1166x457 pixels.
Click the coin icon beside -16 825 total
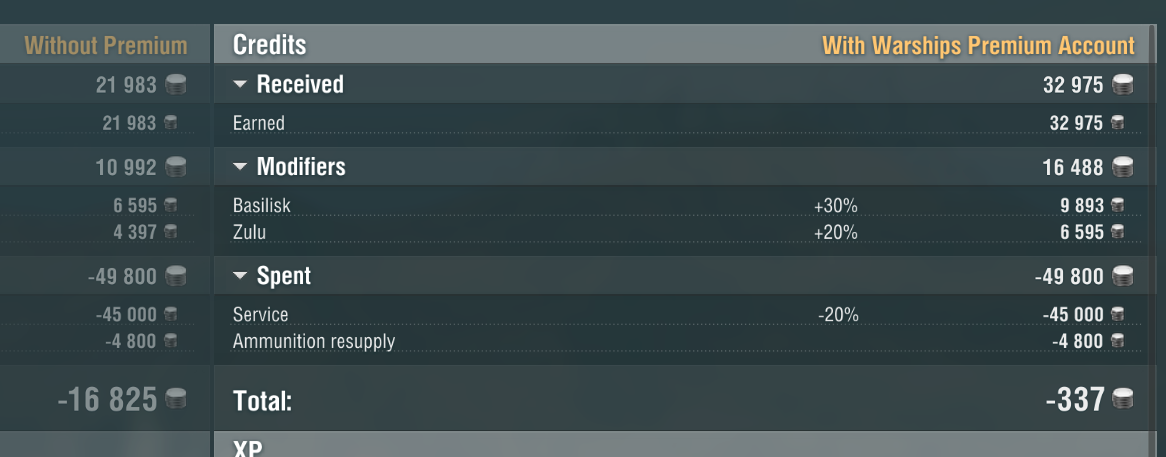175,400
